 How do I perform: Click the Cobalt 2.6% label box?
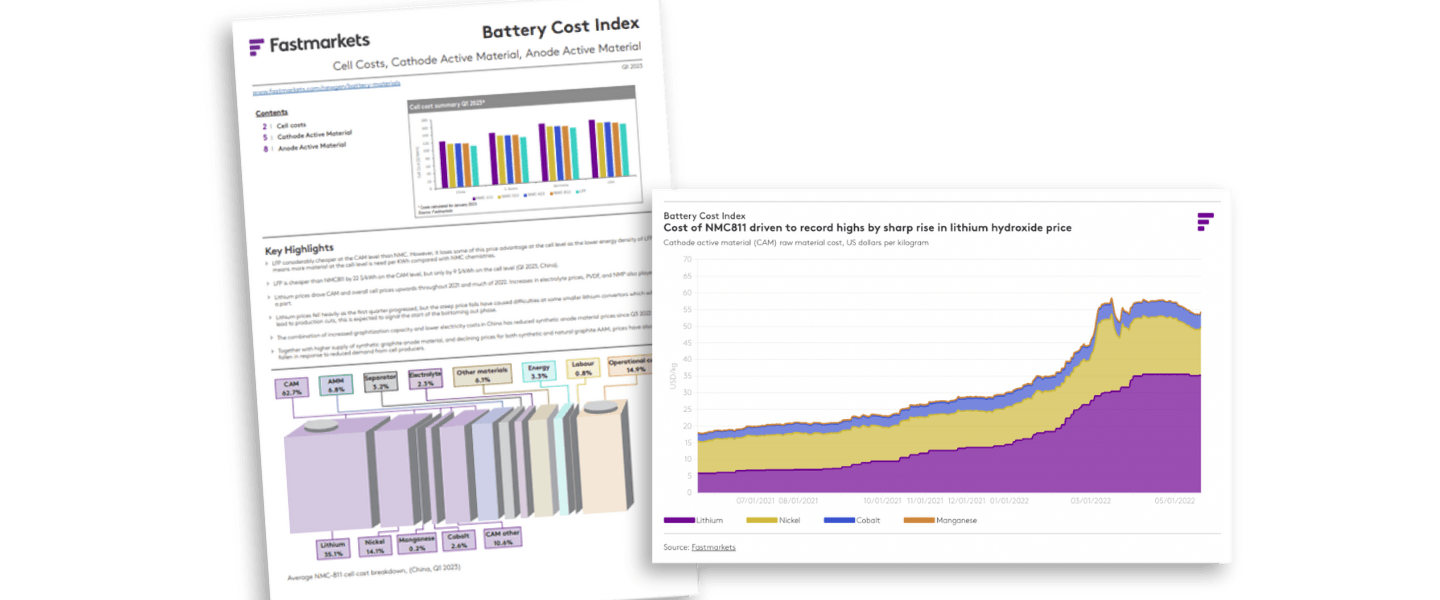[x=460, y=538]
